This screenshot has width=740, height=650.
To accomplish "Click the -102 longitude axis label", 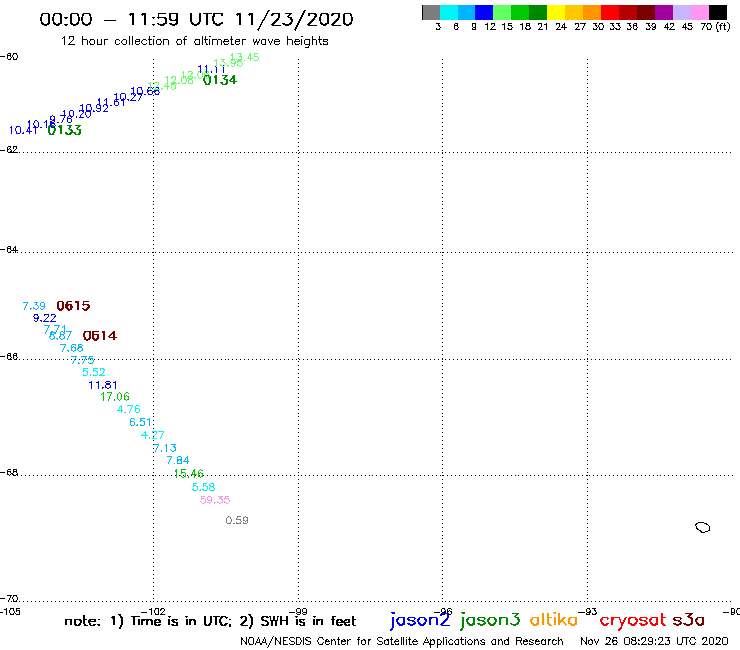I will (153, 612).
